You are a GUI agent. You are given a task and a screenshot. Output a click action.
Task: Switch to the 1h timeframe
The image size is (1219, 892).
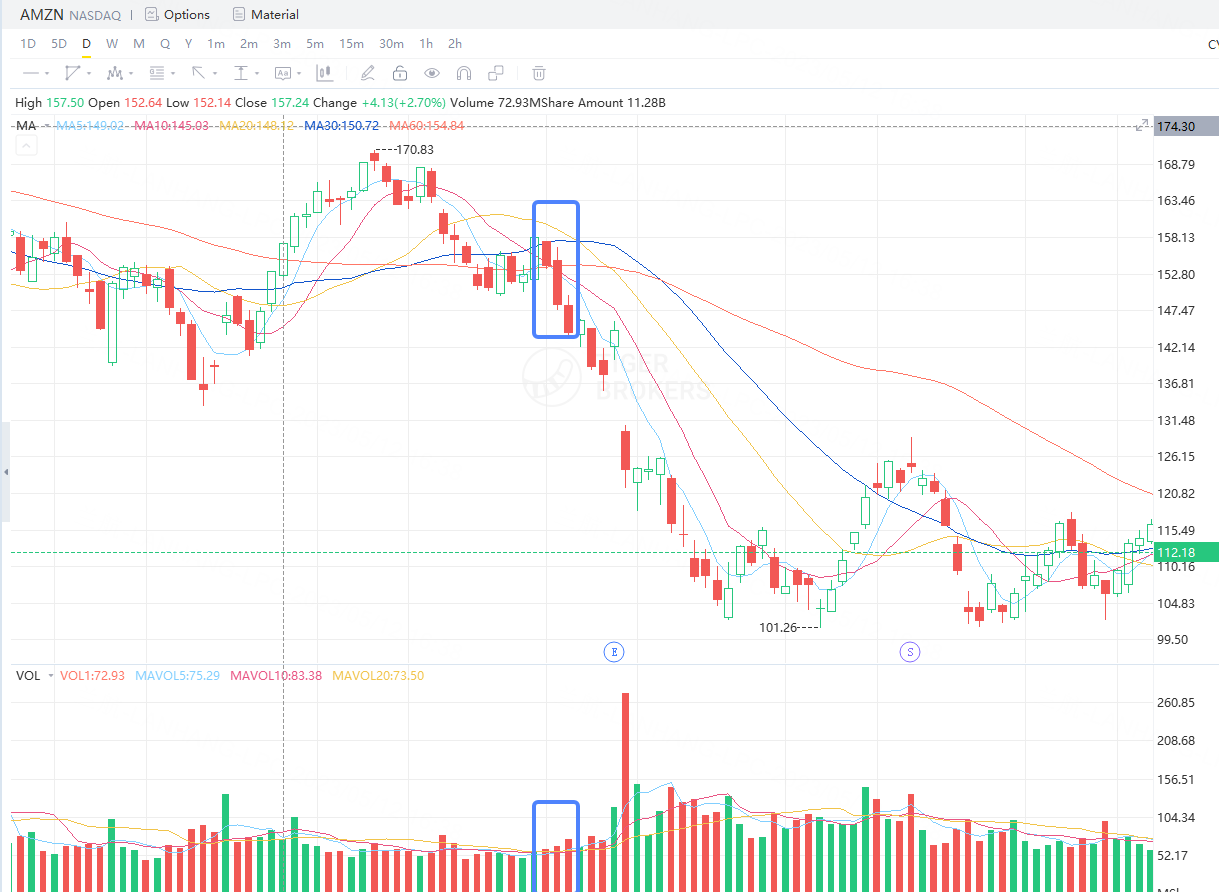click(426, 43)
